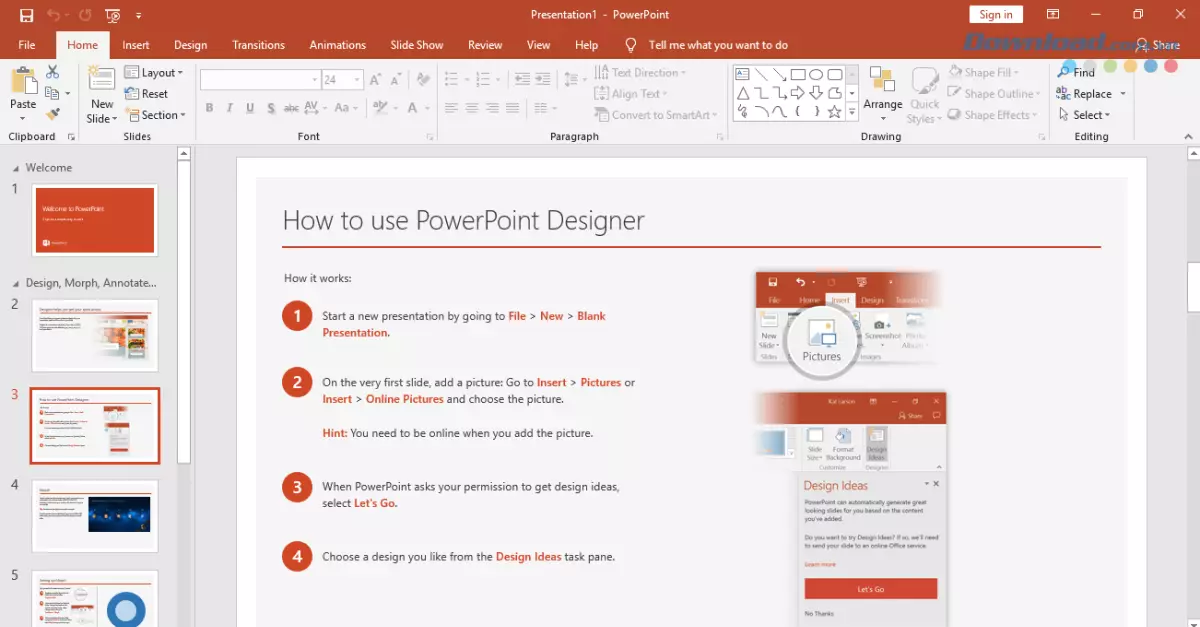This screenshot has width=1200, height=627.
Task: Switch to the Design tab
Action: 190,45
